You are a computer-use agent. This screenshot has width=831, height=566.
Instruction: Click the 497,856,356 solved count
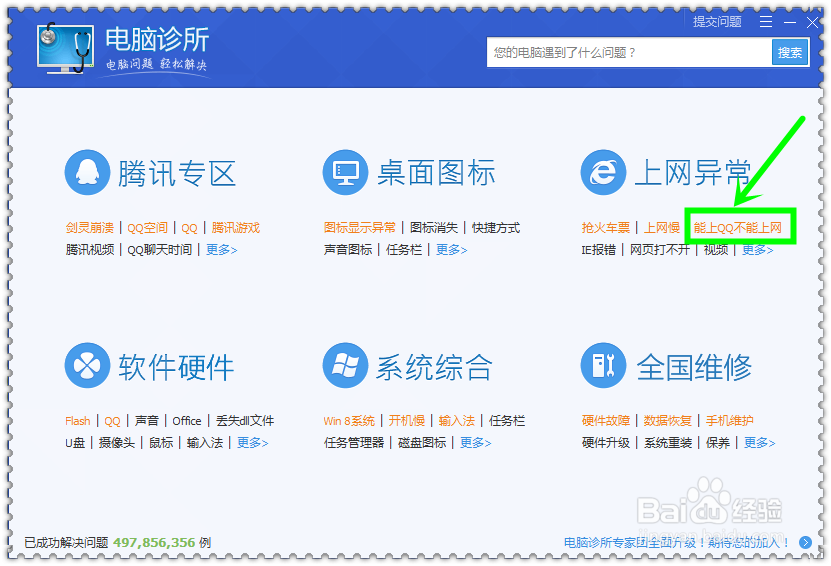(154, 542)
